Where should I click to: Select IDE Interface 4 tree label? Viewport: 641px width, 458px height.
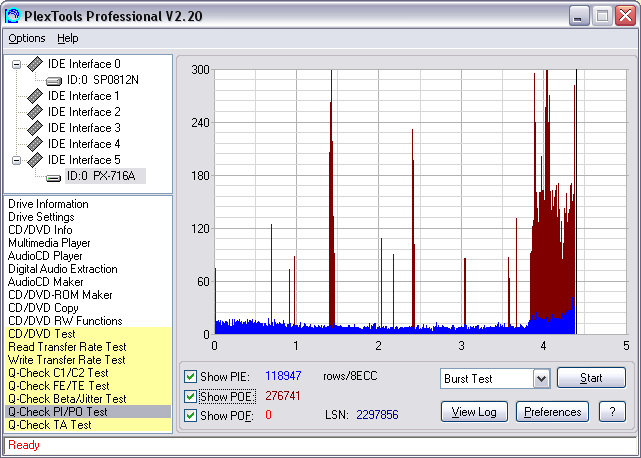coord(84,144)
